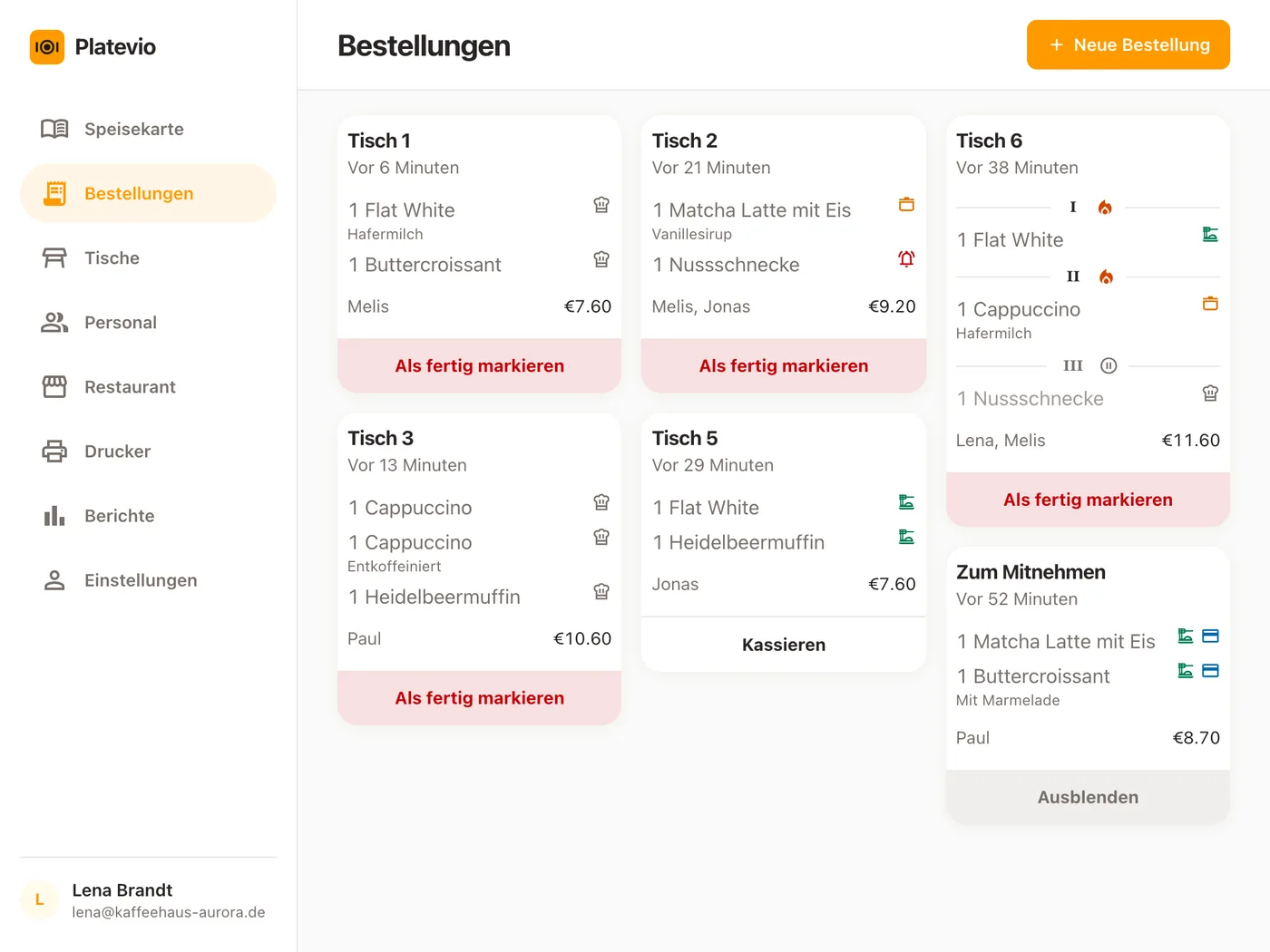
Task: Click orange box icon beside Tisch 2 Matcha Latte
Action: tap(906, 204)
